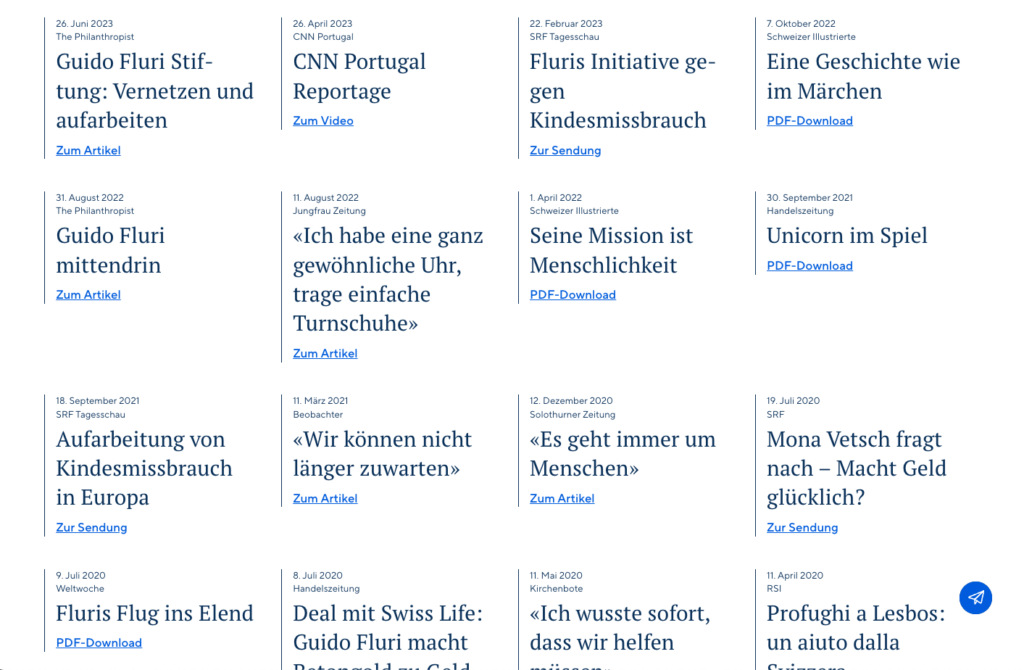
Task: Download PDF for 'Seine Mission ist Menschlichkeit'
Action: (x=572, y=295)
